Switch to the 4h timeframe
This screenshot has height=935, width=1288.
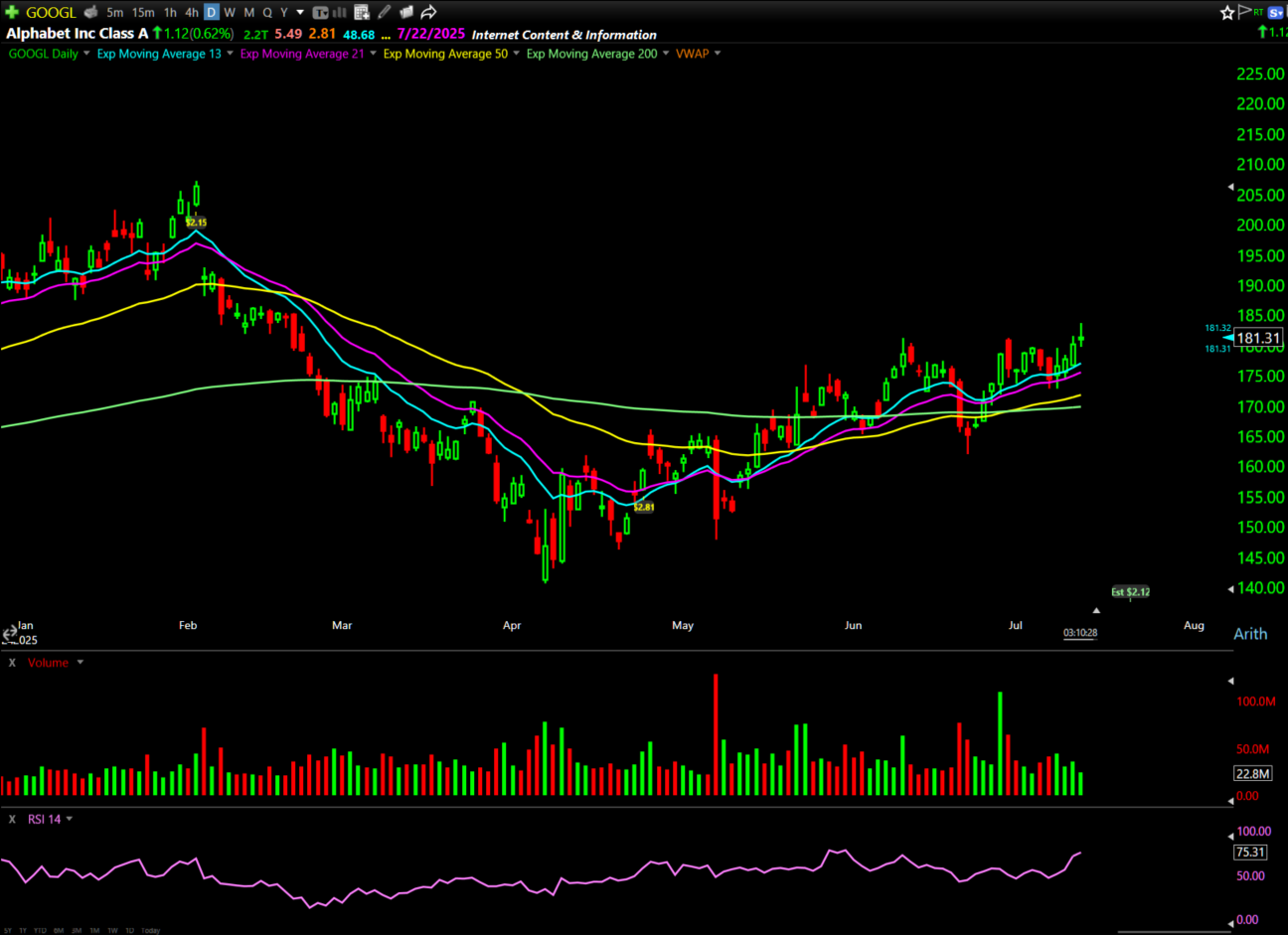click(x=192, y=12)
